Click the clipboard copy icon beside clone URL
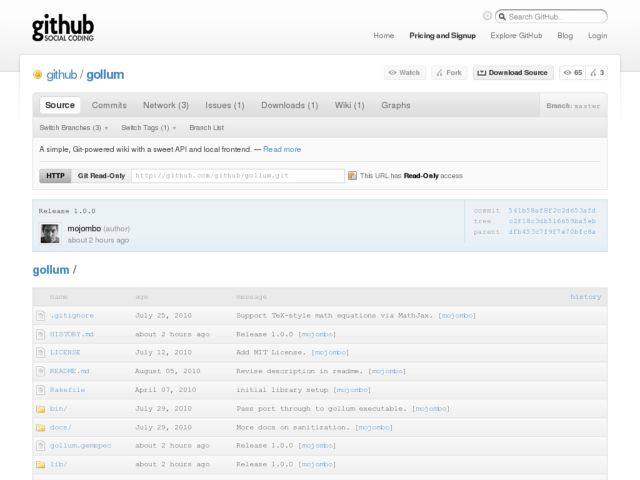 (352, 175)
